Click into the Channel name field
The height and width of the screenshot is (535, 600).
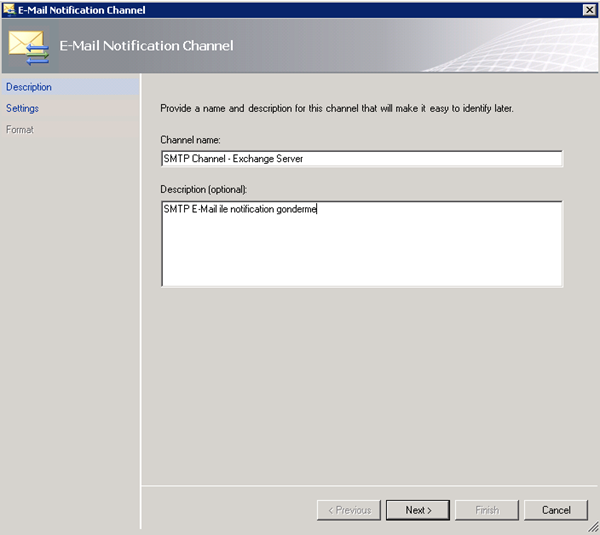[x=362, y=158]
